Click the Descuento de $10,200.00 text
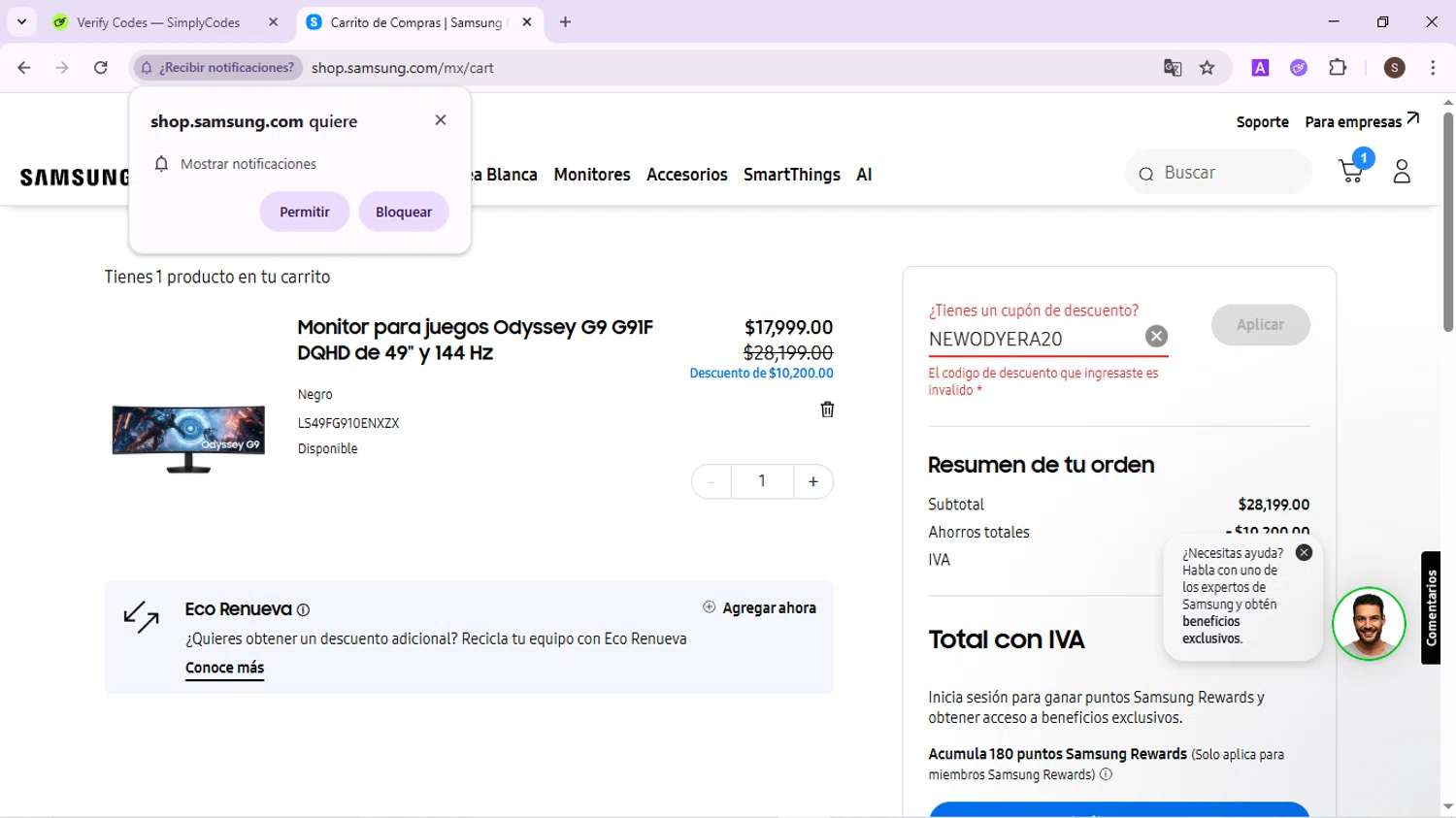 [x=761, y=373]
